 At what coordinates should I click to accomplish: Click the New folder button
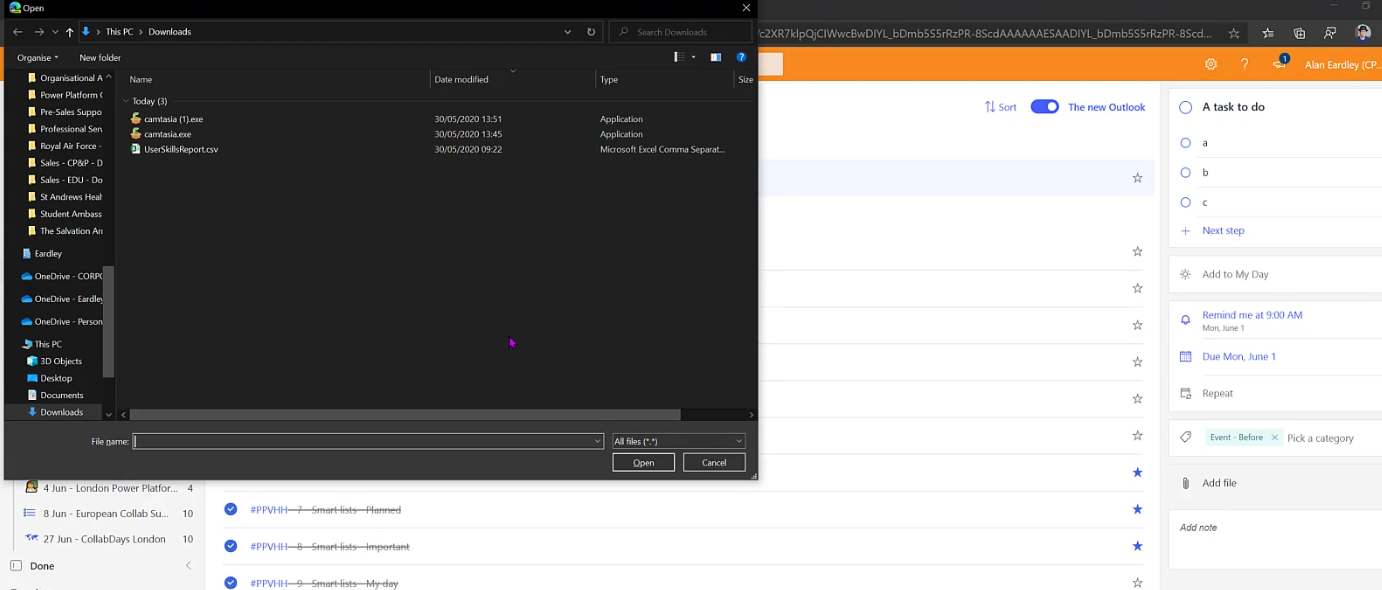(100, 57)
